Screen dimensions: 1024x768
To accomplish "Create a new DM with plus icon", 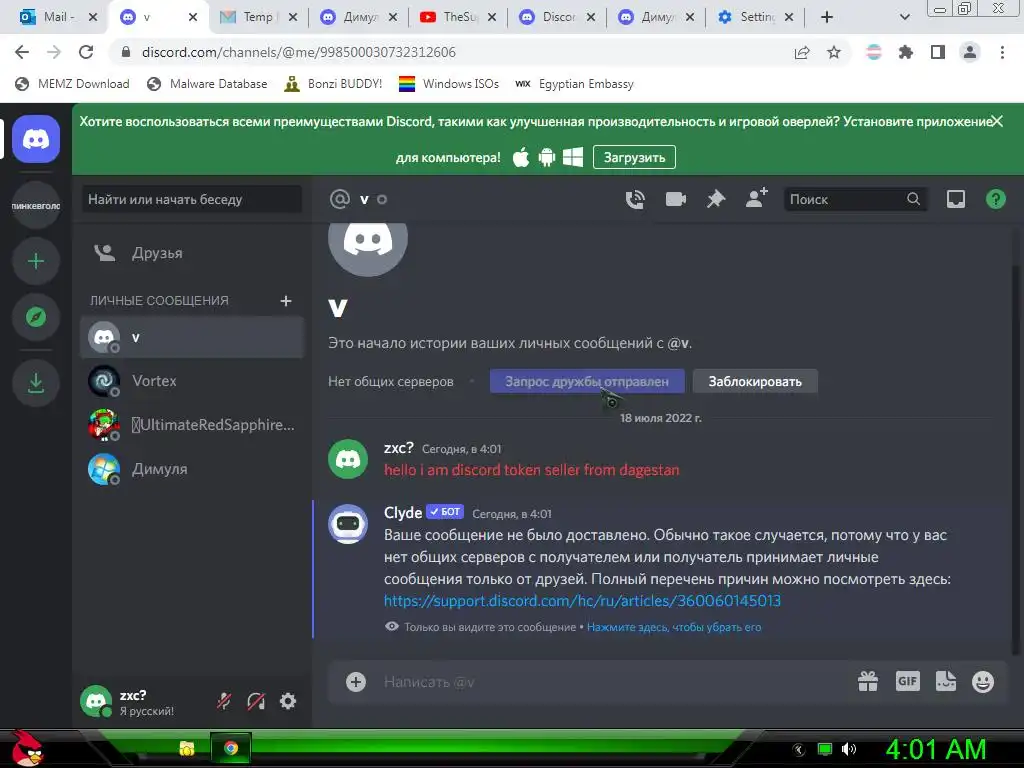I will click(x=285, y=300).
